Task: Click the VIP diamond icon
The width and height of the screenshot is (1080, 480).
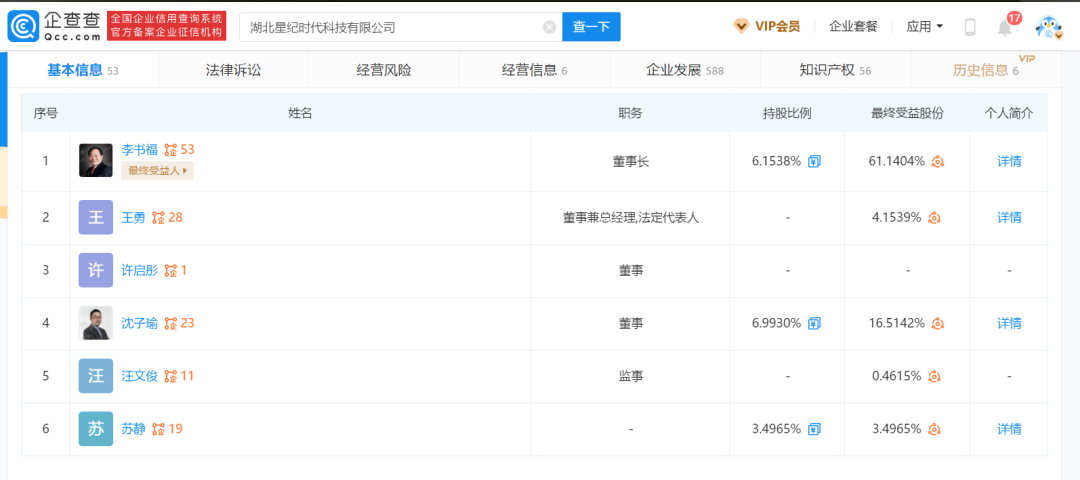Action: coord(741,27)
